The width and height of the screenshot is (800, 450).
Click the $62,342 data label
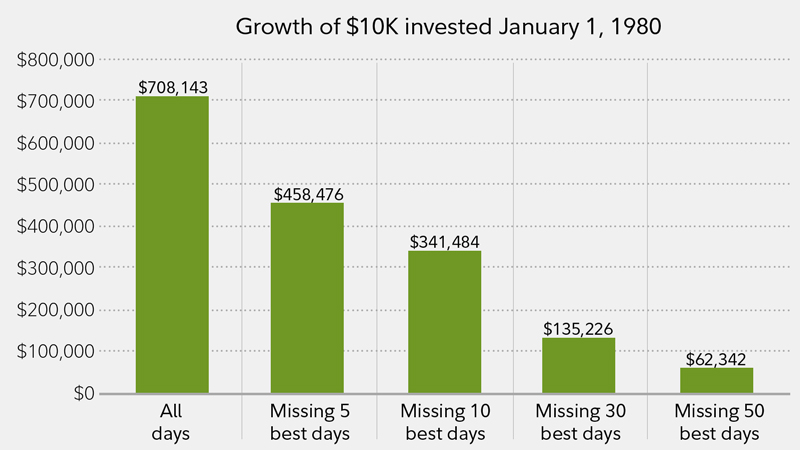(x=715, y=358)
